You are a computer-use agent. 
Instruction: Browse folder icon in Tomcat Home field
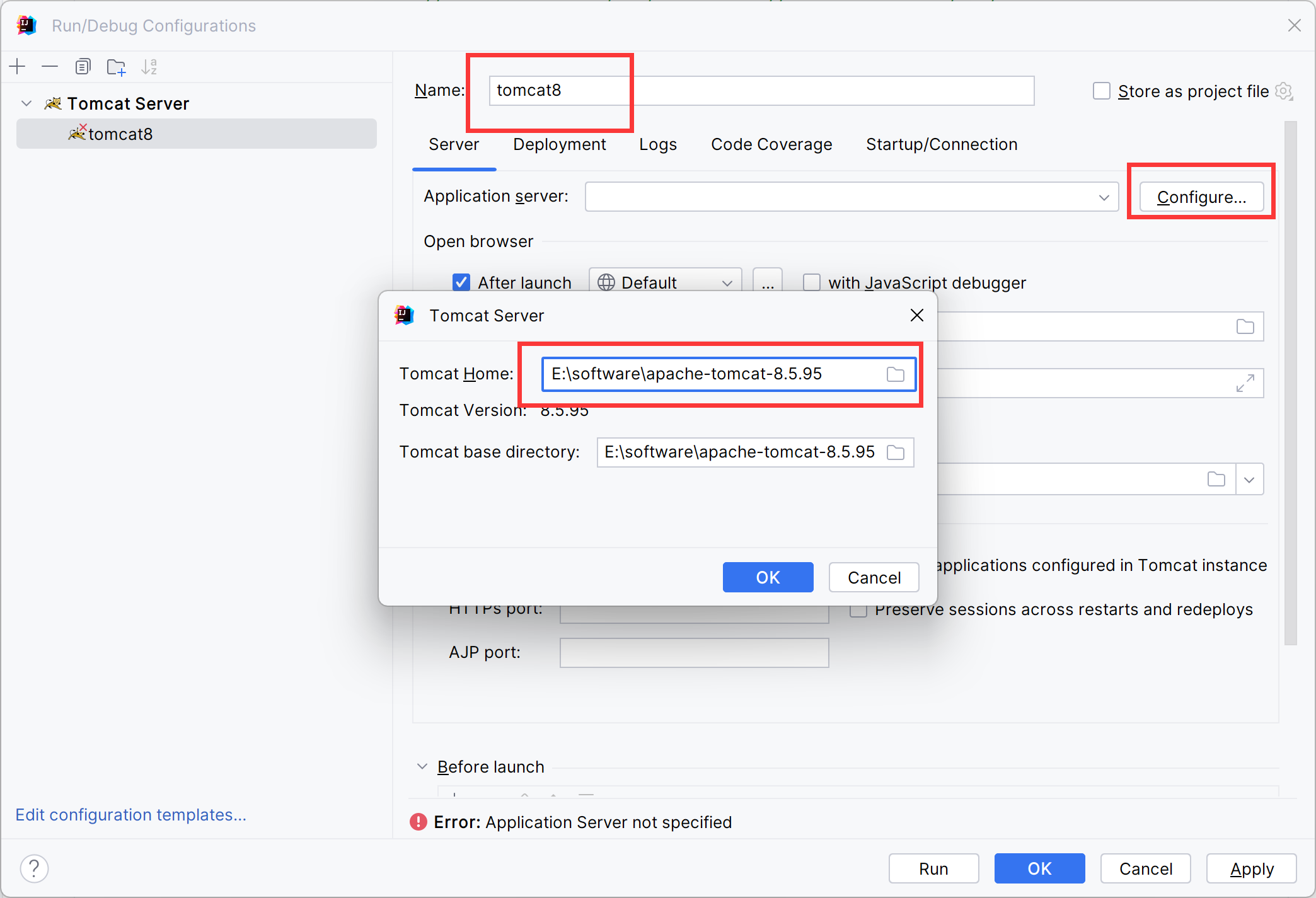coord(895,374)
